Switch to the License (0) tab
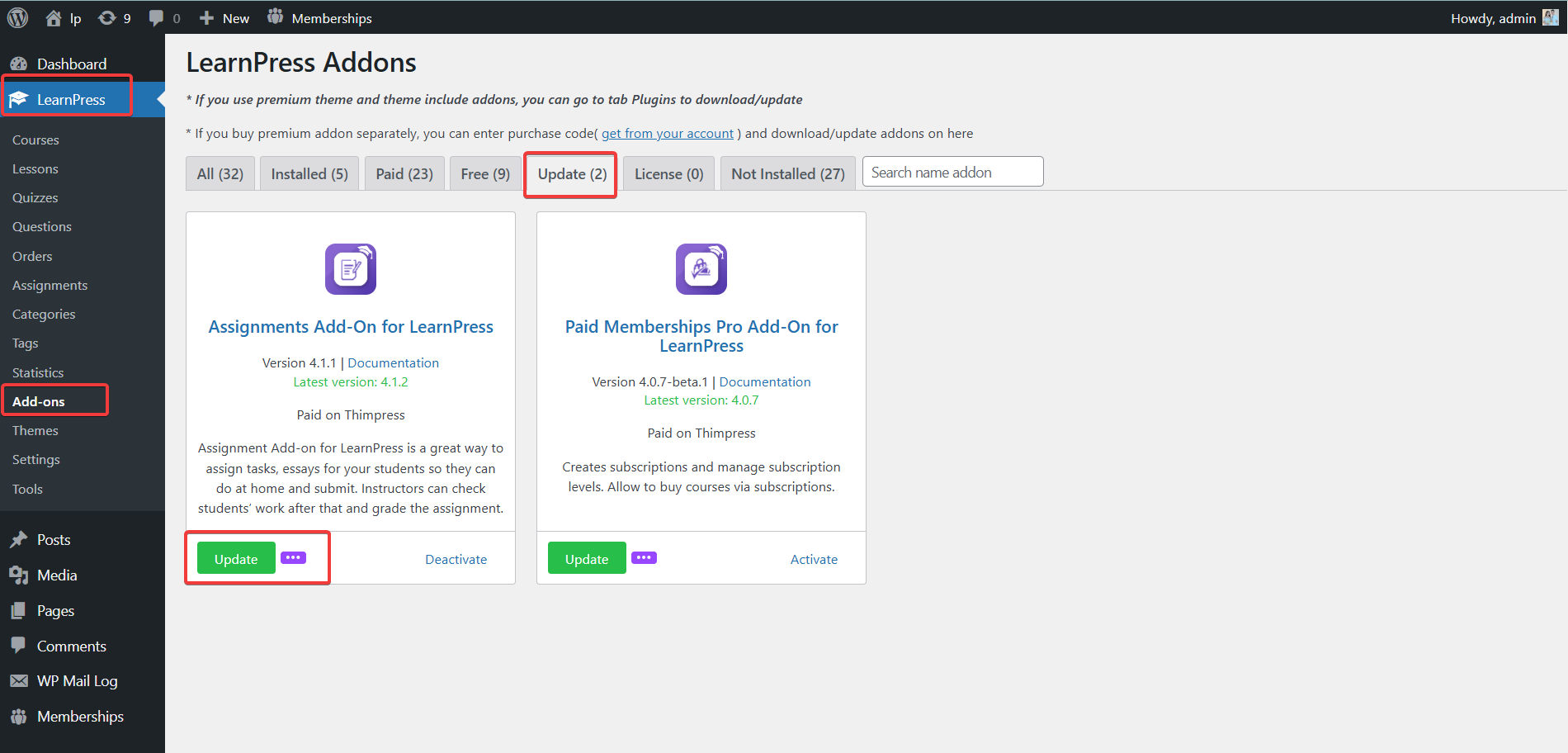This screenshot has width=1568, height=753. (668, 173)
